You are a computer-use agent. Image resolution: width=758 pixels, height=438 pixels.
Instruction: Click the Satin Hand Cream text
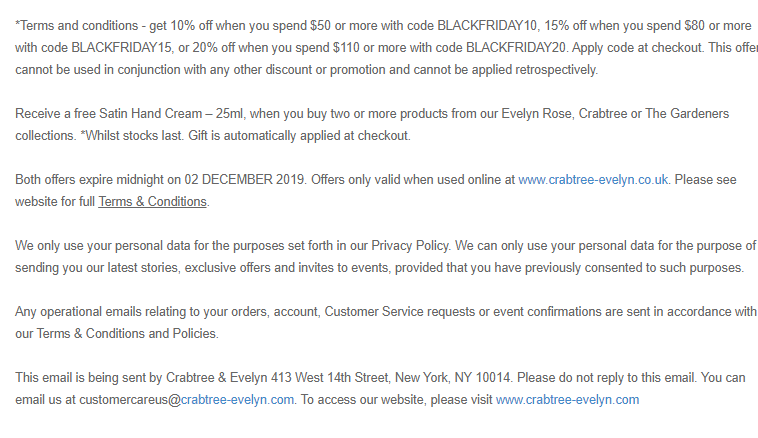tap(150, 114)
